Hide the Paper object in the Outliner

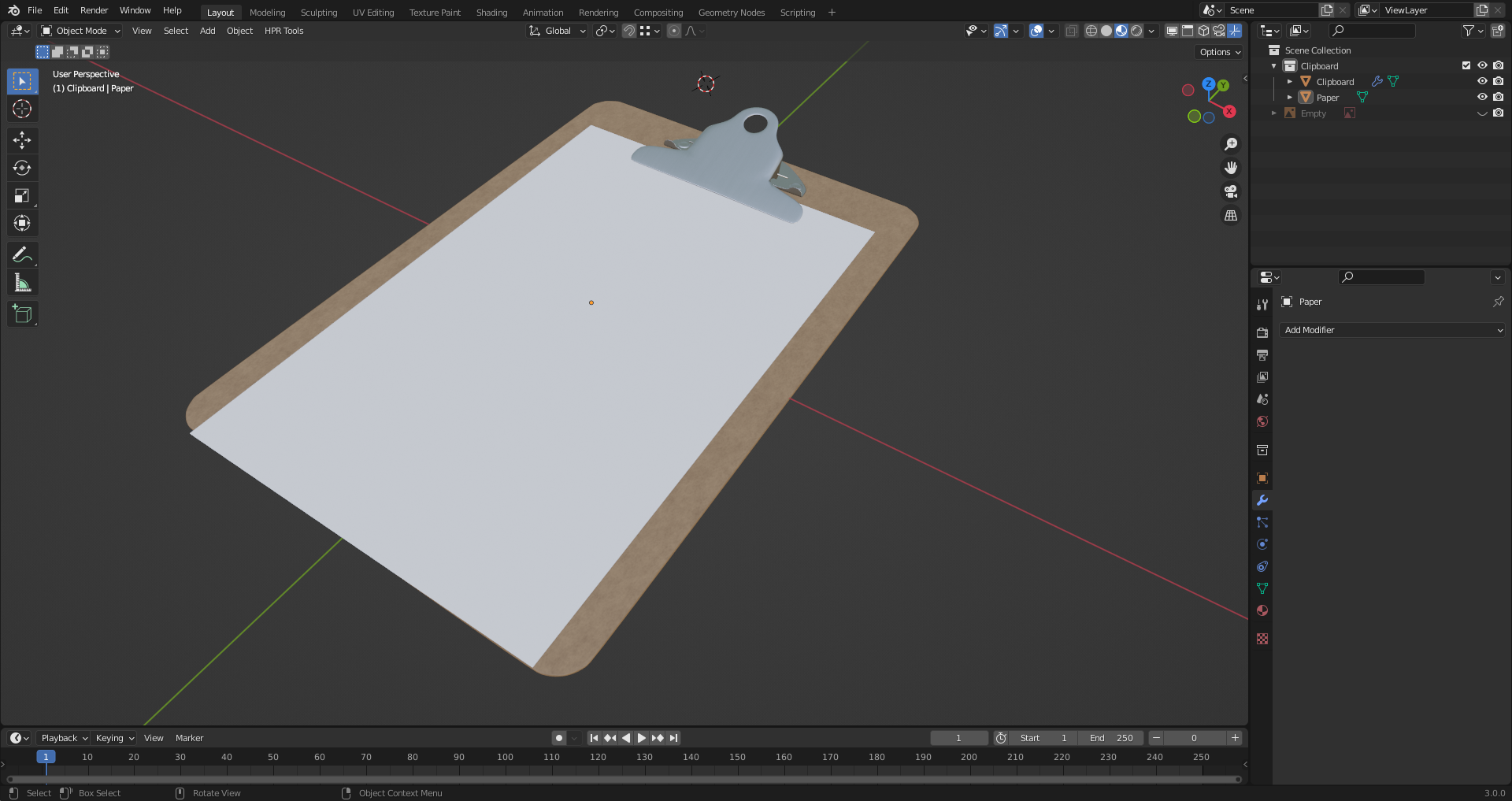point(1483,97)
